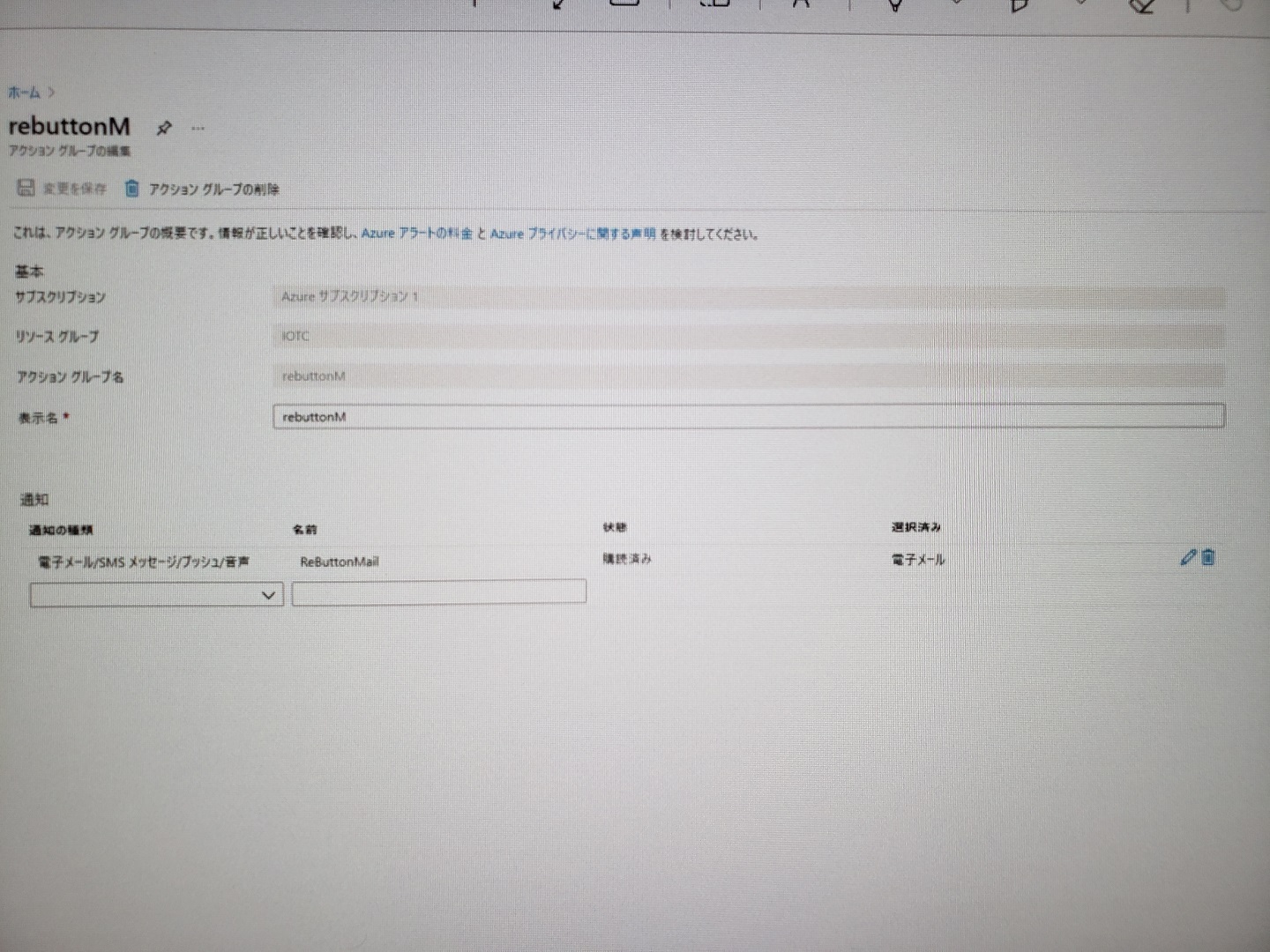
Task: Select 電子メール/SMS メッセージ/プッシュ/音声 cell
Action: (x=144, y=562)
